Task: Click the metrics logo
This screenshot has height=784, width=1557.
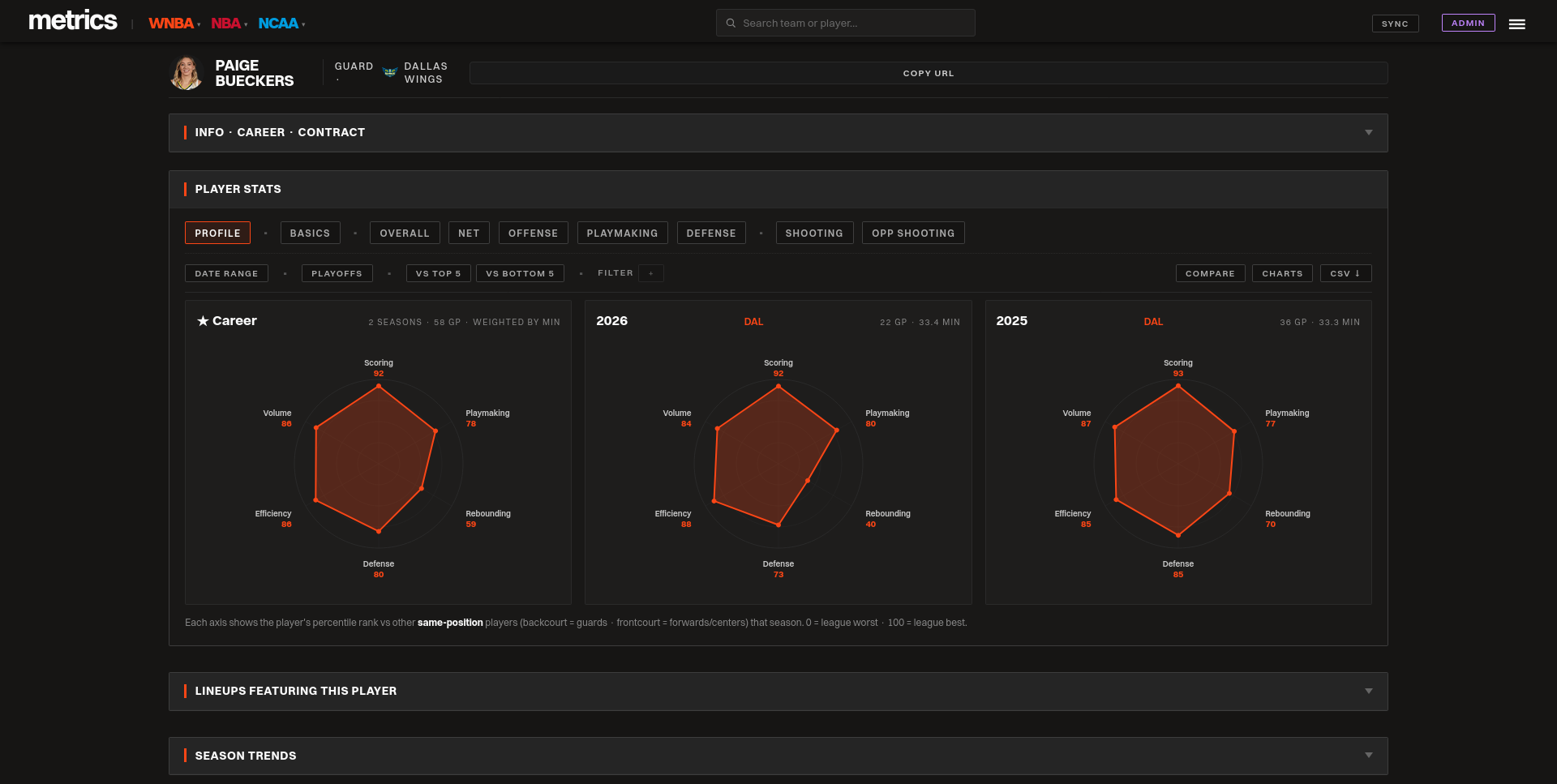Action: (73, 20)
